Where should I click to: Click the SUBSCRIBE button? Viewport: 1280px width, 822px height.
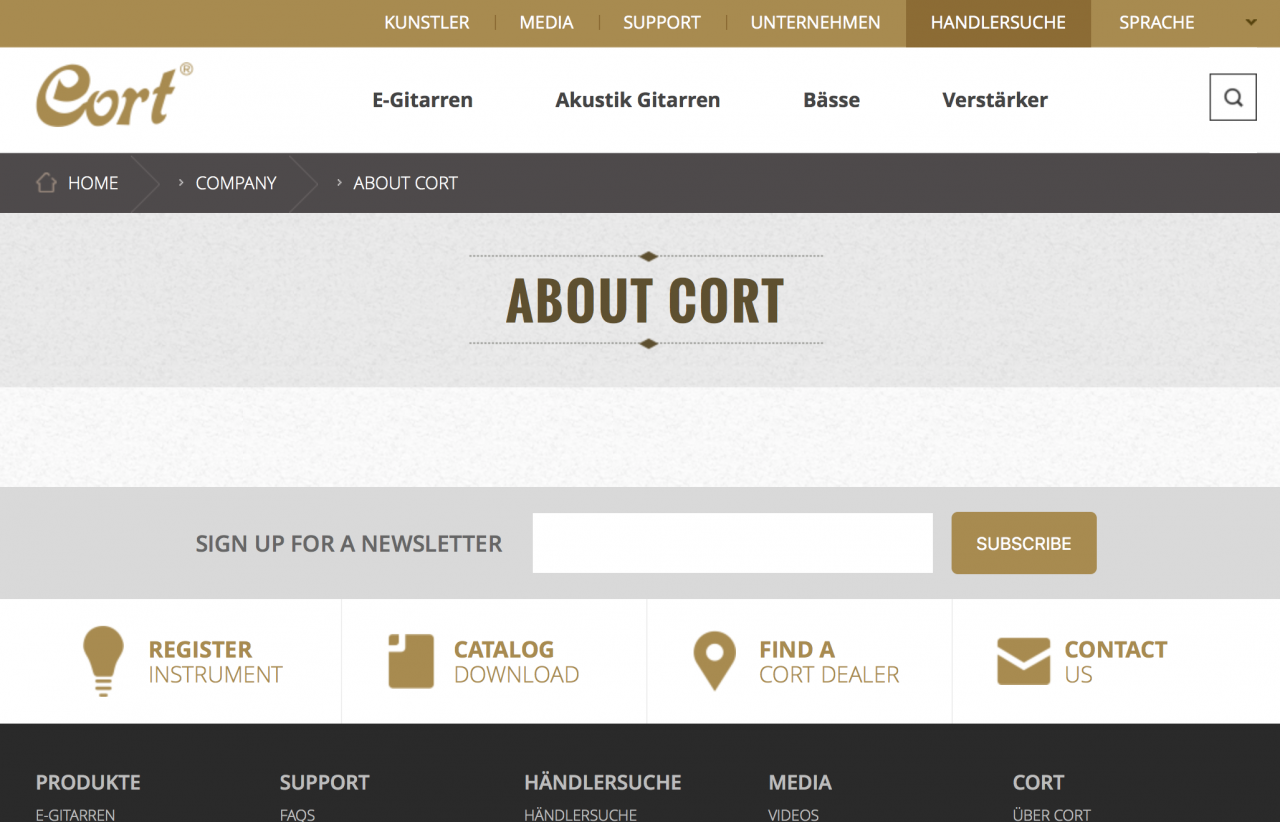coord(1024,543)
